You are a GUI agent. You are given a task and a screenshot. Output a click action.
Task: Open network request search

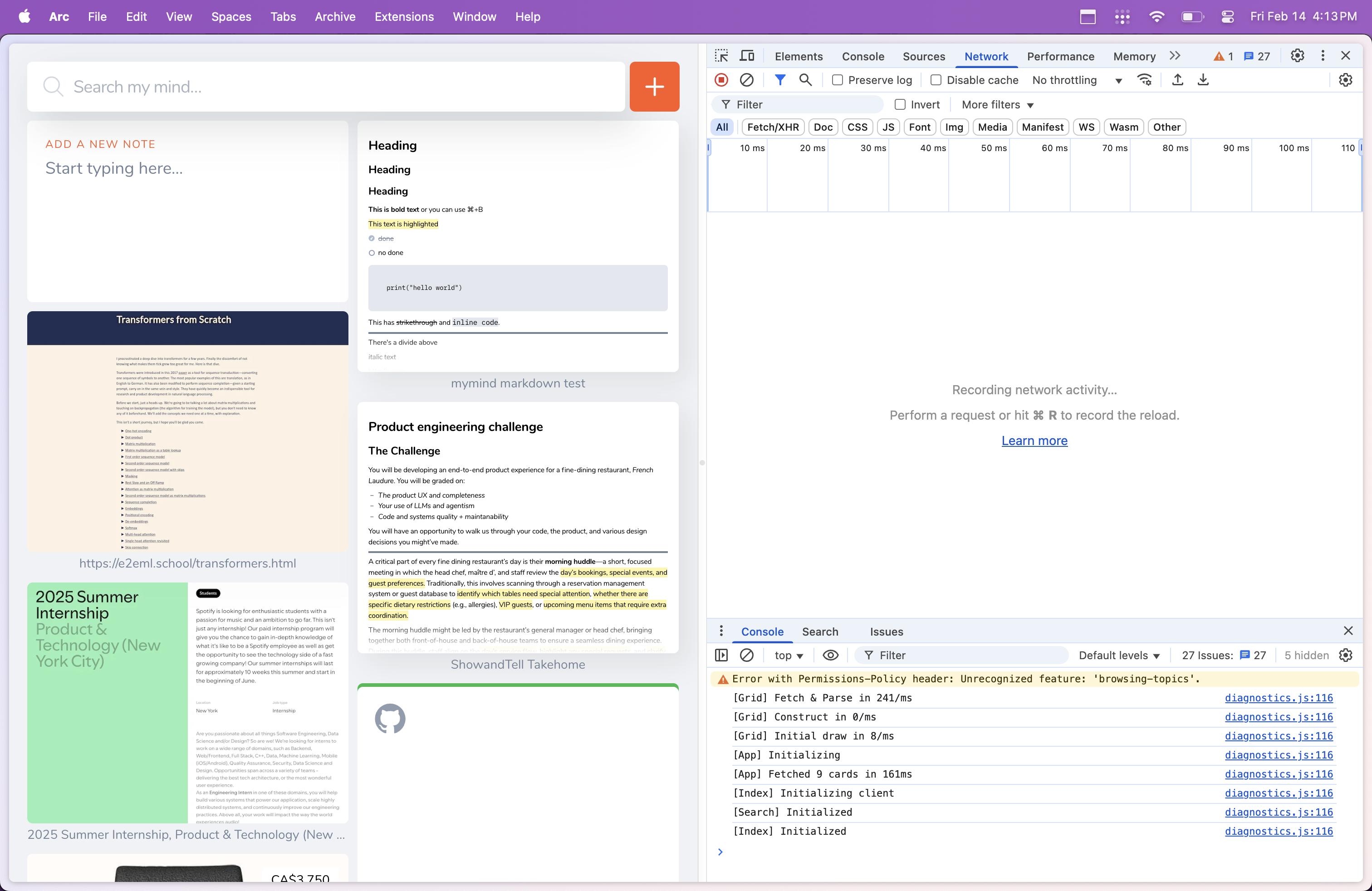tap(805, 80)
